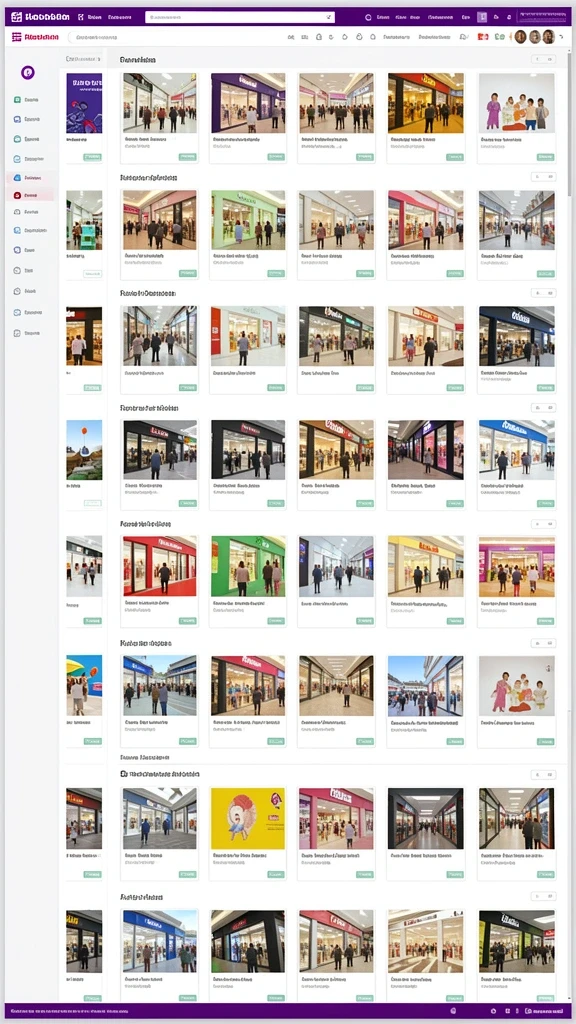Viewport: 576px width, 1024px height.
Task: Click the green button on the yellow cartoon card
Action: [276, 874]
